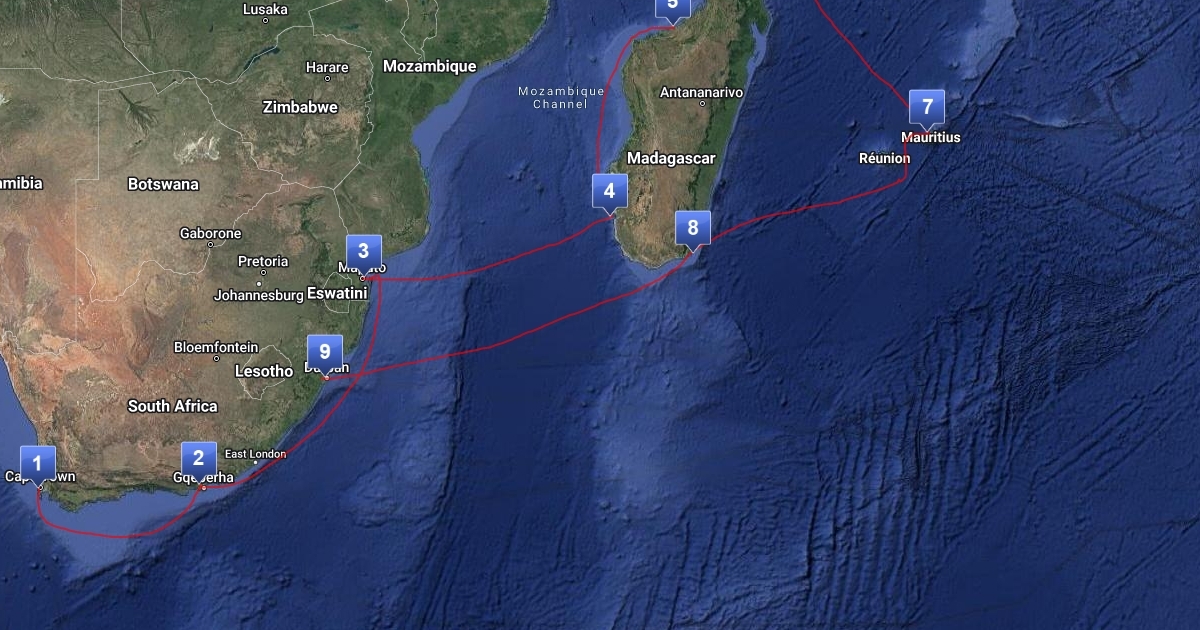Open marker 3 near Maputo
Screen dimensions: 1200x630
(x=363, y=252)
